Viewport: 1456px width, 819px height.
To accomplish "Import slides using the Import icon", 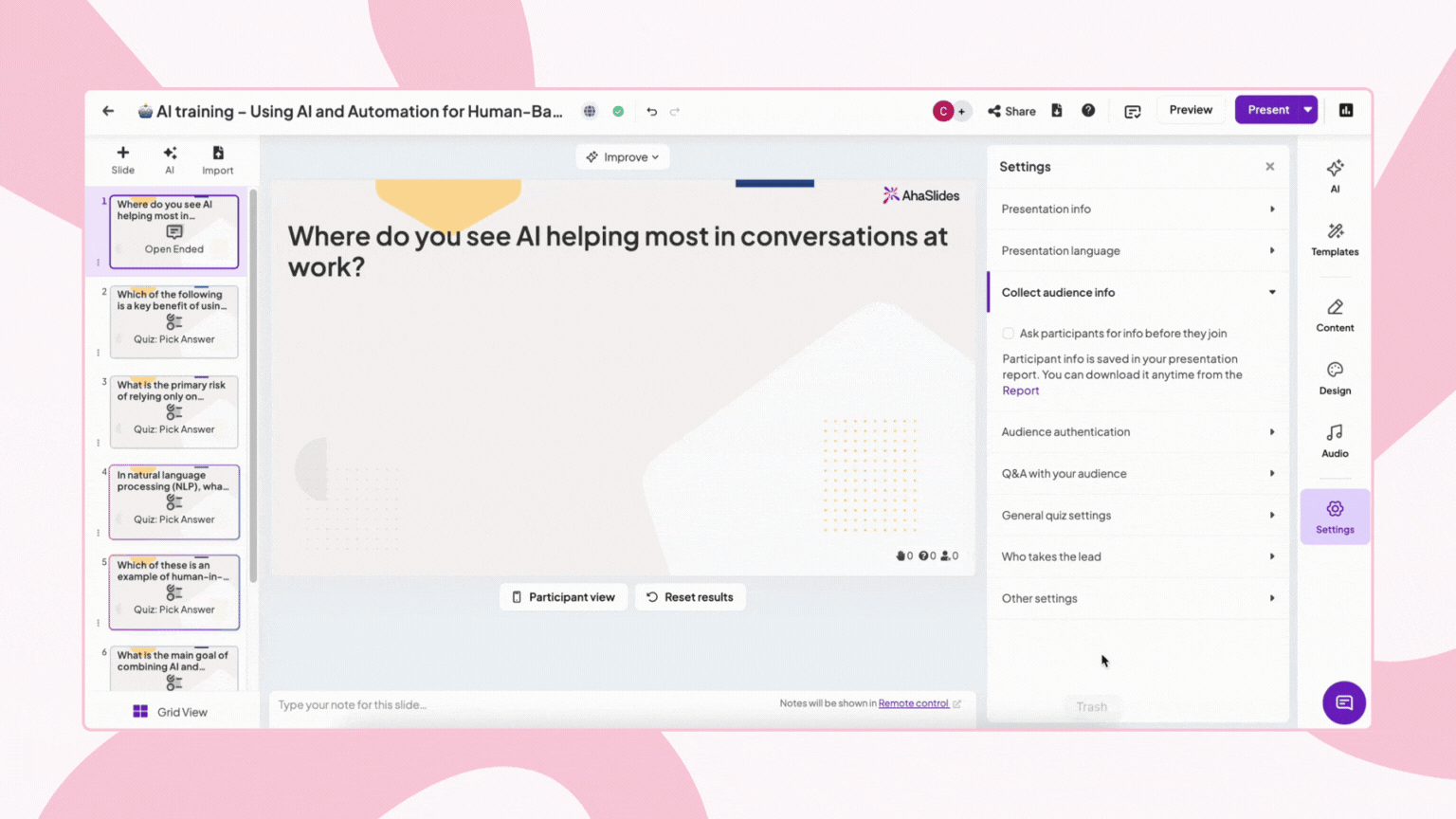I will click(218, 159).
